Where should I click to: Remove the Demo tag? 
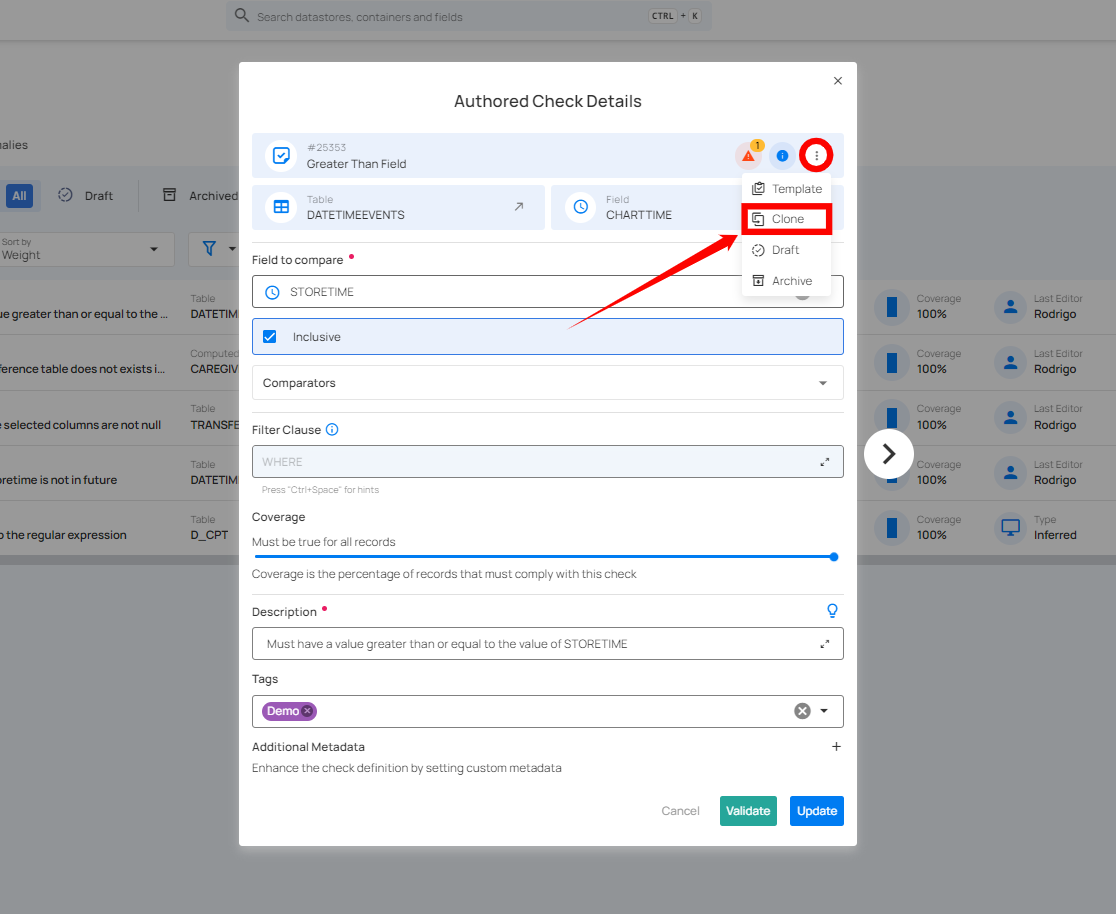tap(307, 710)
